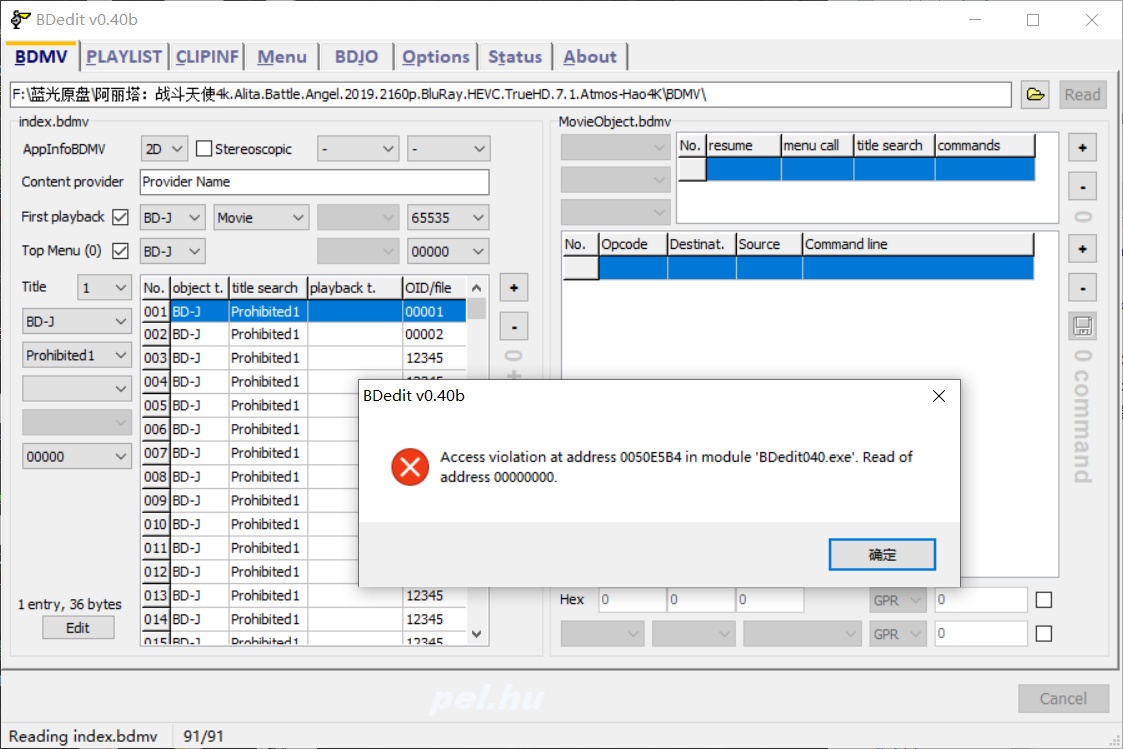Click the Read button

[x=1081, y=95]
